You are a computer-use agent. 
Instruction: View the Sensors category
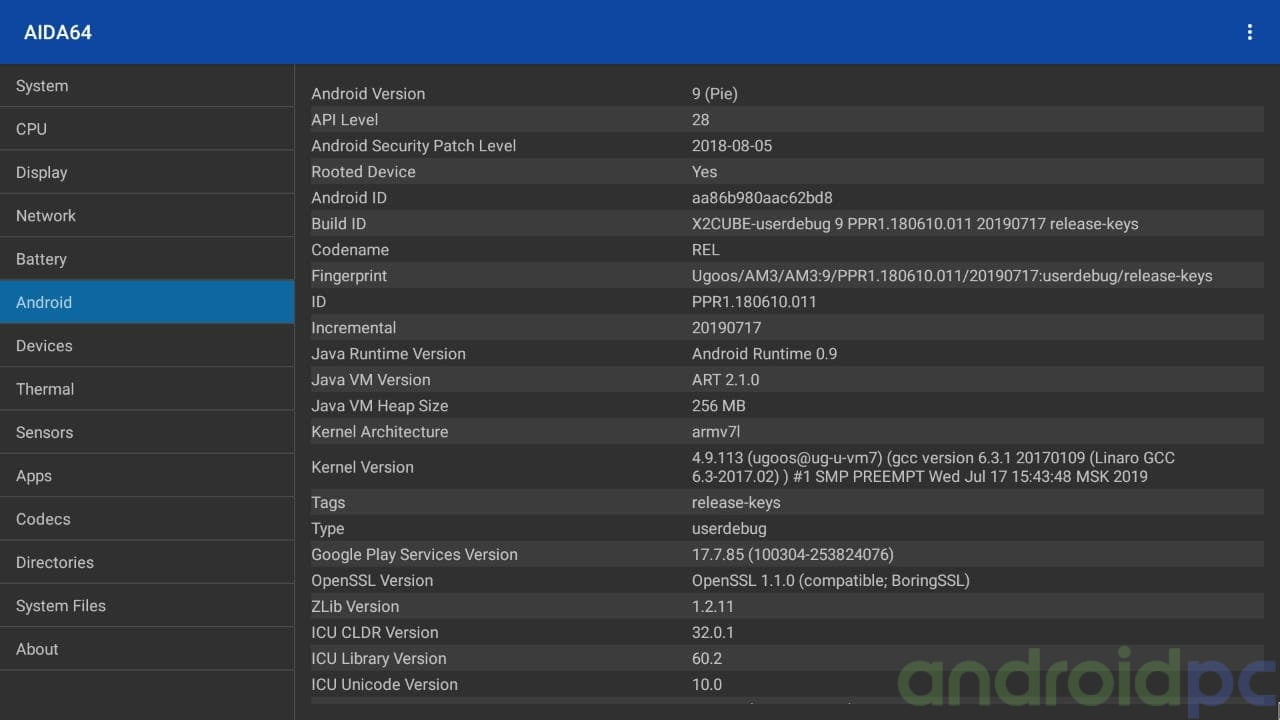(x=147, y=432)
